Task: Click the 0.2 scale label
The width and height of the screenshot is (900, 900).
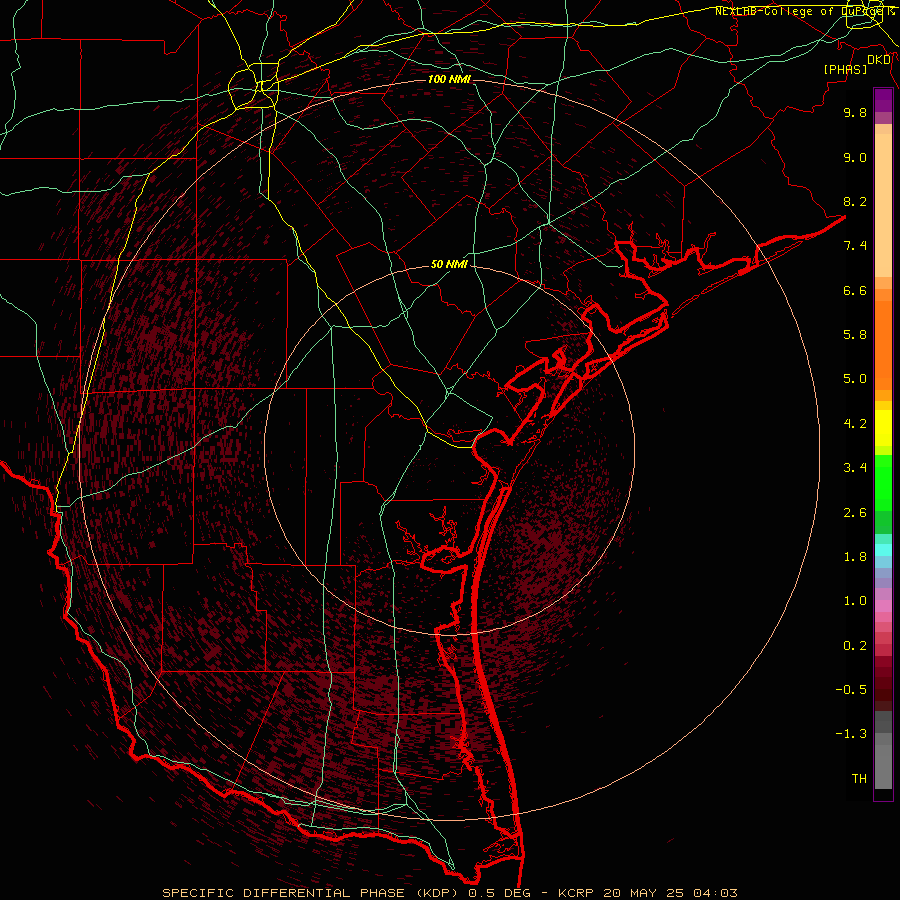Action: click(x=855, y=646)
